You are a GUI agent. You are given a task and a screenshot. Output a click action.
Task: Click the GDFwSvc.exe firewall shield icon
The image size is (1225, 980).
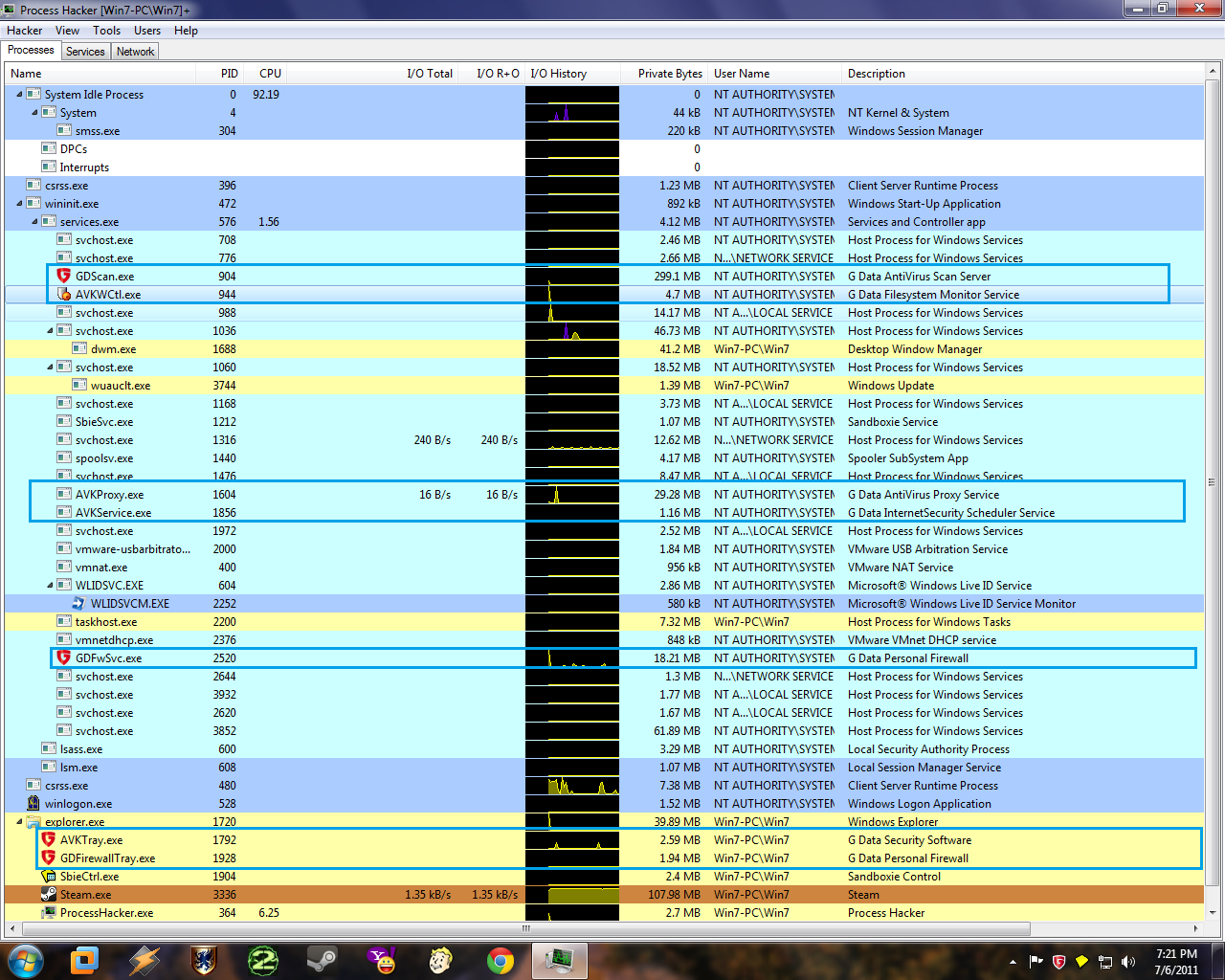tap(64, 657)
